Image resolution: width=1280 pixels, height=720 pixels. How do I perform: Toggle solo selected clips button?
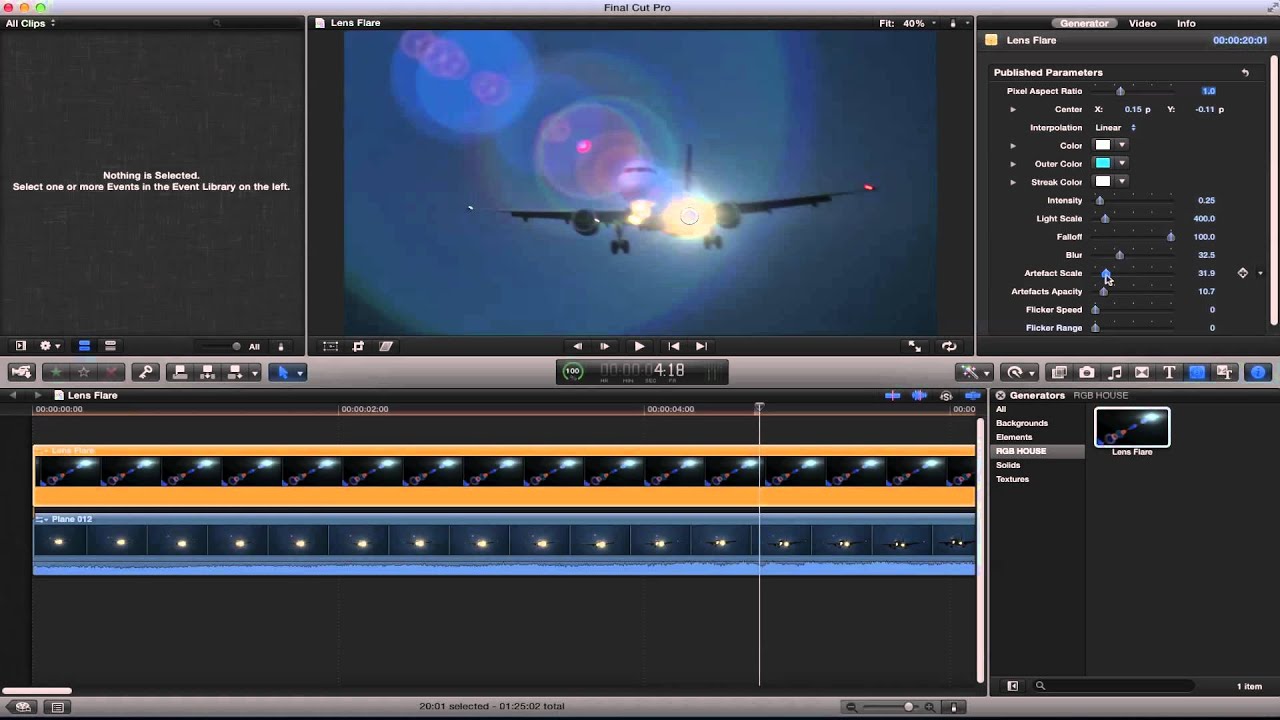pyautogui.click(x=946, y=396)
